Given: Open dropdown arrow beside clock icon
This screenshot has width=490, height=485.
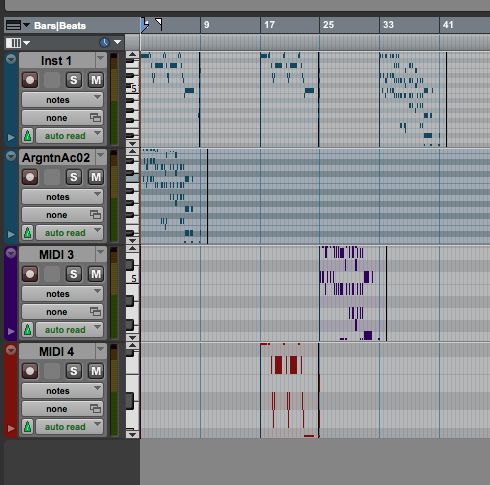Looking at the screenshot, I should [x=117, y=42].
